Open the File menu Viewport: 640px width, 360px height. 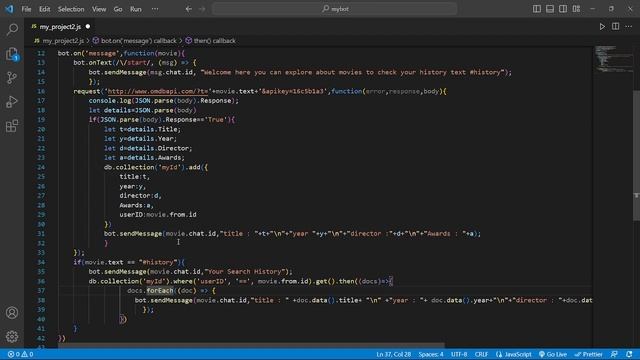click(26, 9)
